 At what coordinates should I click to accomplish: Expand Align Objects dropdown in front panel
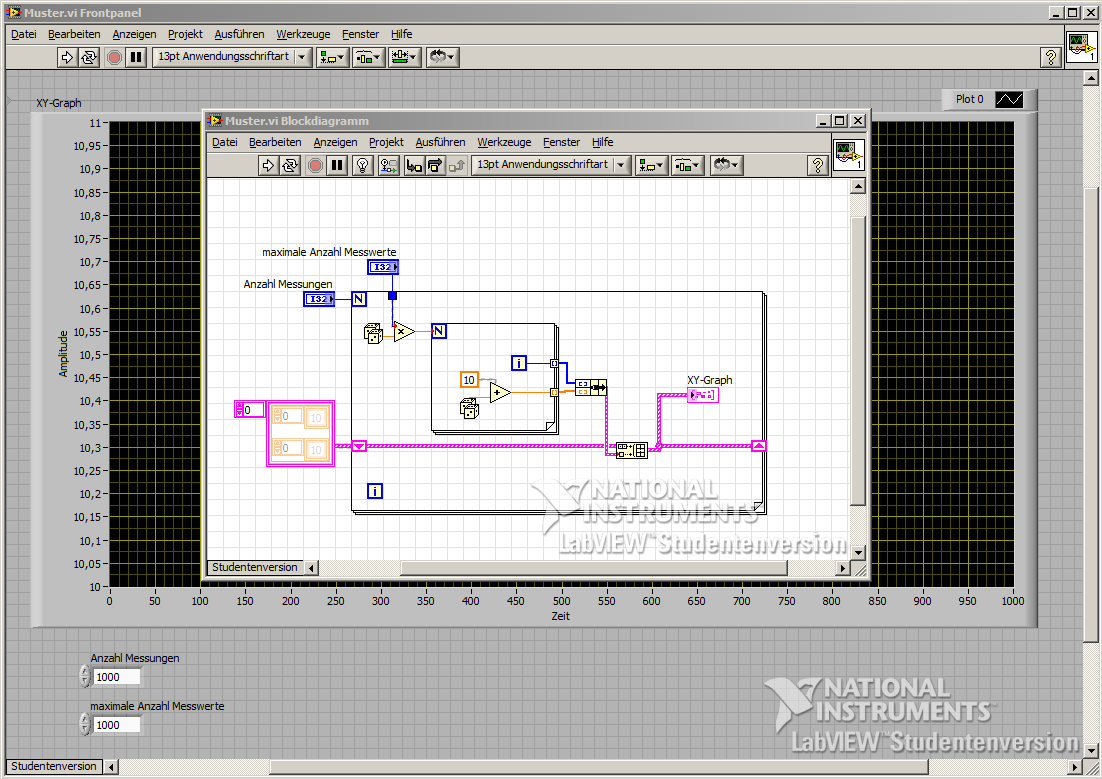click(x=331, y=57)
